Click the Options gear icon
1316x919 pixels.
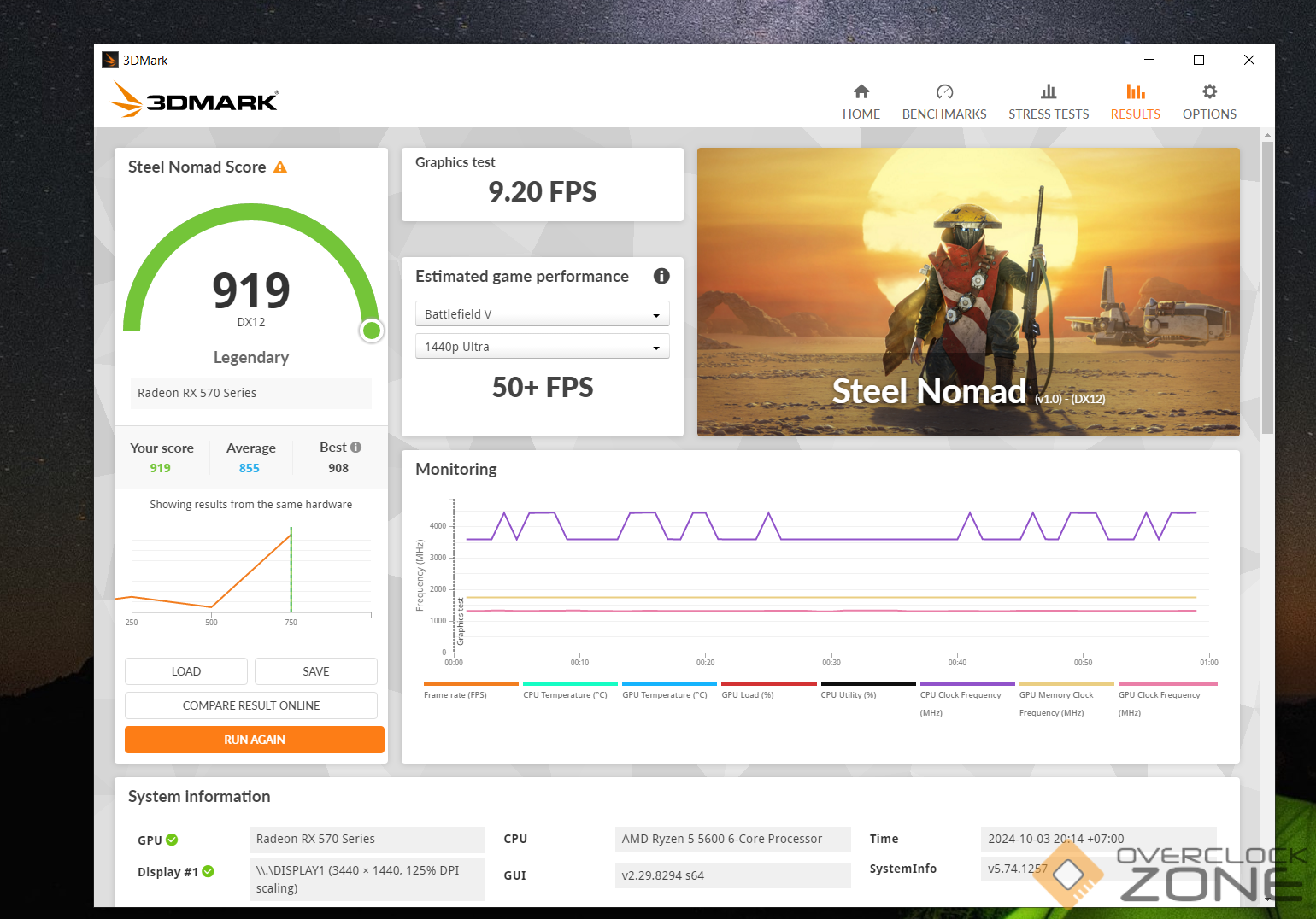[x=1209, y=91]
